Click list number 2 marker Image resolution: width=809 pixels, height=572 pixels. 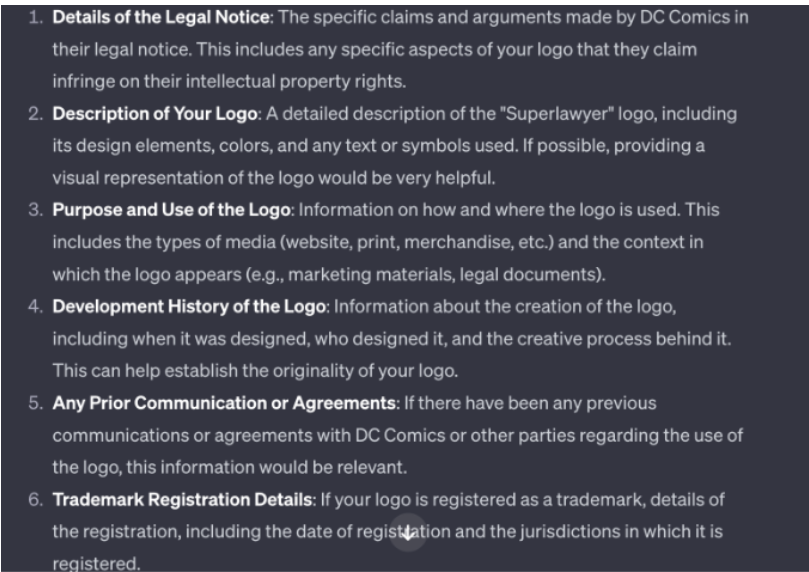(34, 114)
